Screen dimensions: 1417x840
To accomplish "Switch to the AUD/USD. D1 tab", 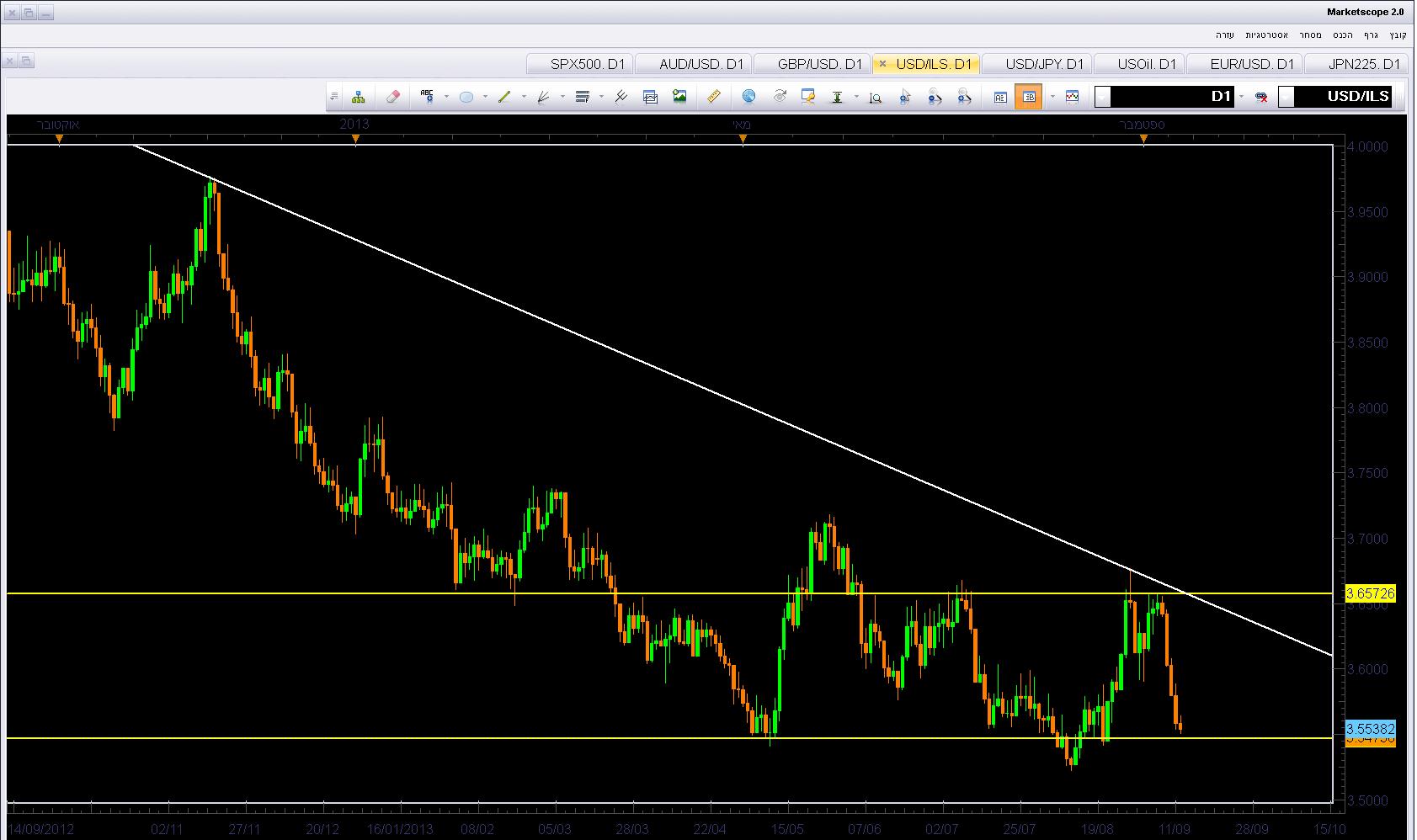I will pyautogui.click(x=694, y=64).
